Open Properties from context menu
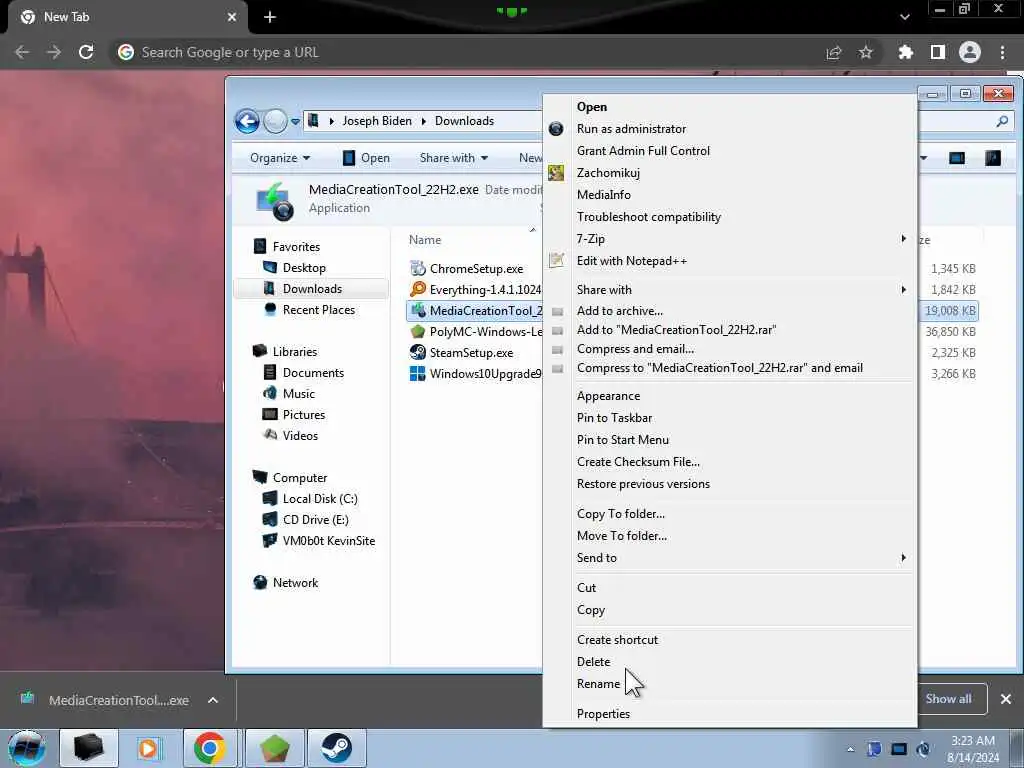The height and width of the screenshot is (768, 1024). 728,714
